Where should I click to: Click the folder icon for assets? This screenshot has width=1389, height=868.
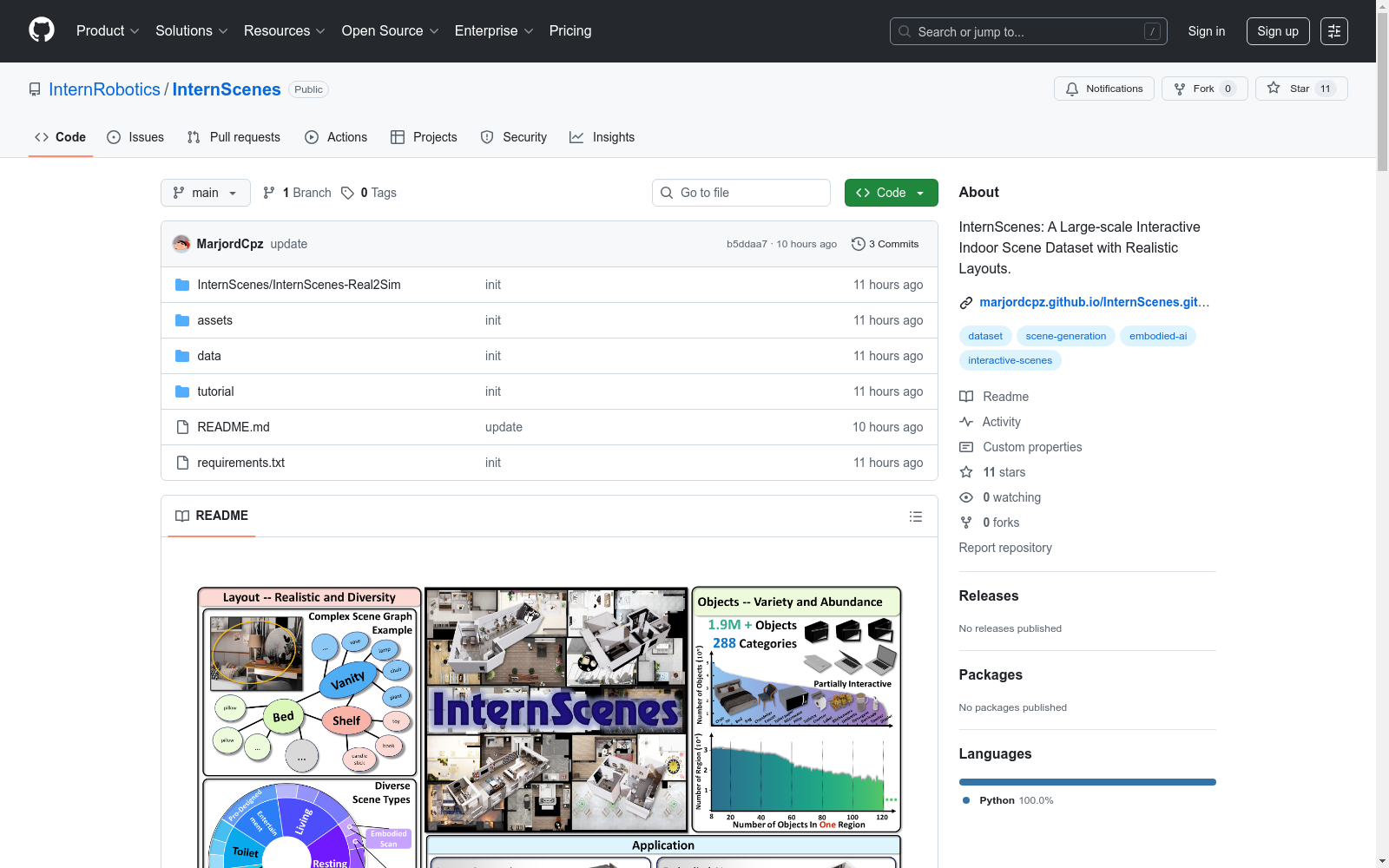(x=182, y=320)
